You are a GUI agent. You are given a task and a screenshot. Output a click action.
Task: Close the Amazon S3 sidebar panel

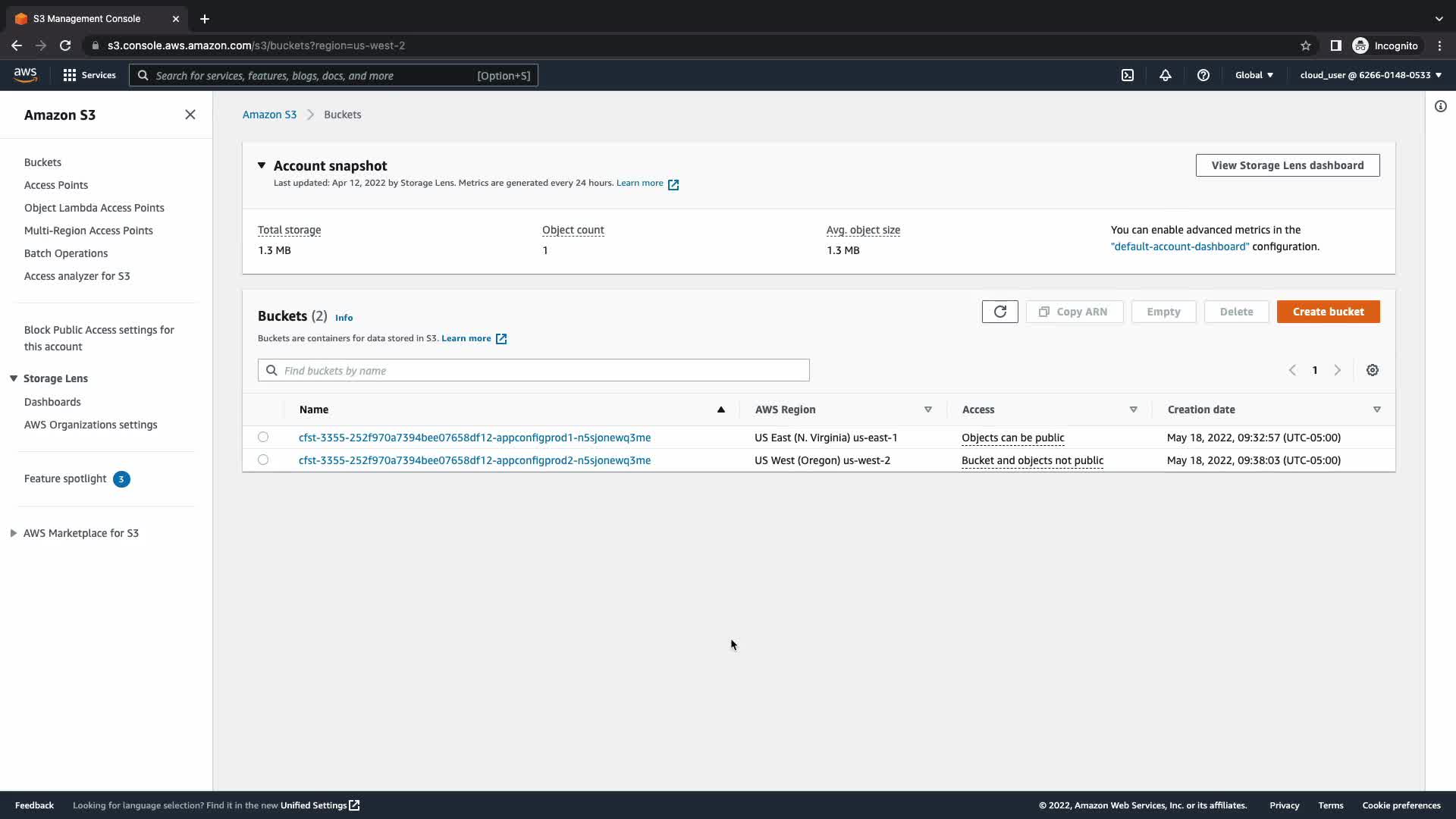(x=190, y=115)
